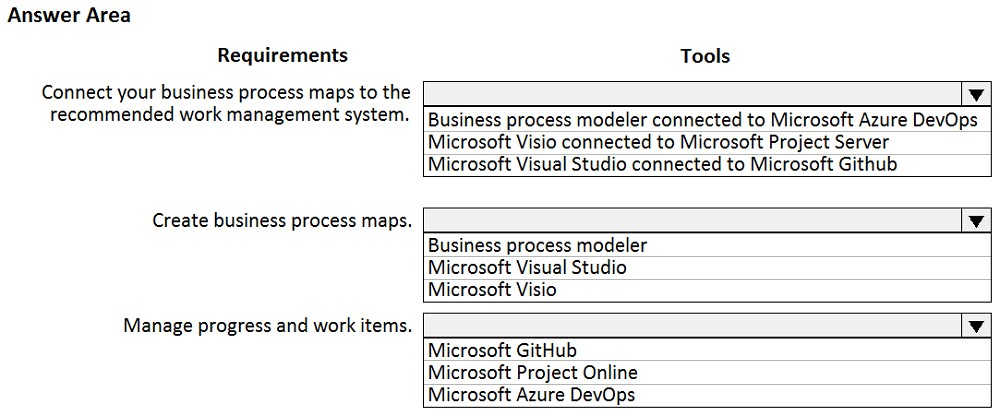Select the Business process modeler option
Image resolution: width=1000 pixels, height=416 pixels.
[x=707, y=246]
